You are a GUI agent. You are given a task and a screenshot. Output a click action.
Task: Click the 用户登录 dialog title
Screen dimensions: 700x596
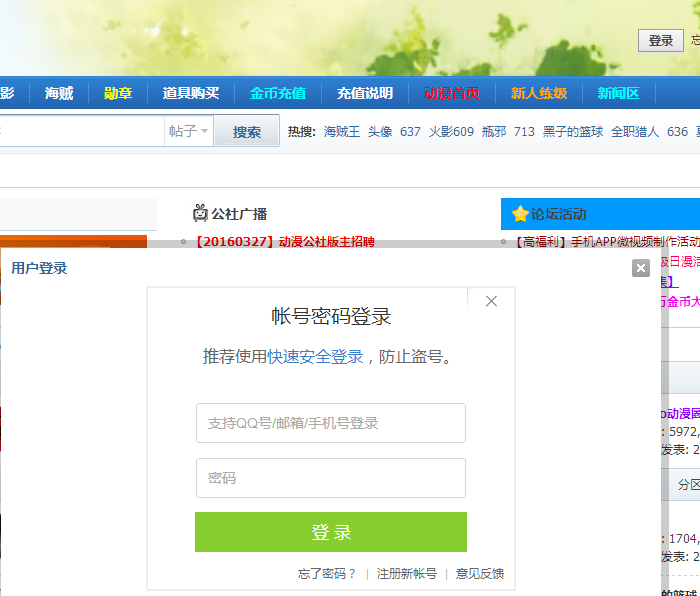39,268
